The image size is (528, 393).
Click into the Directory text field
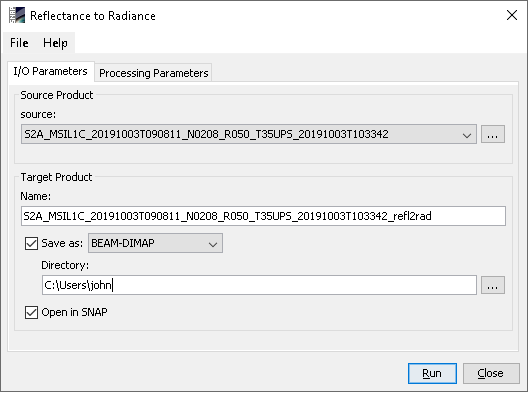coord(259,285)
